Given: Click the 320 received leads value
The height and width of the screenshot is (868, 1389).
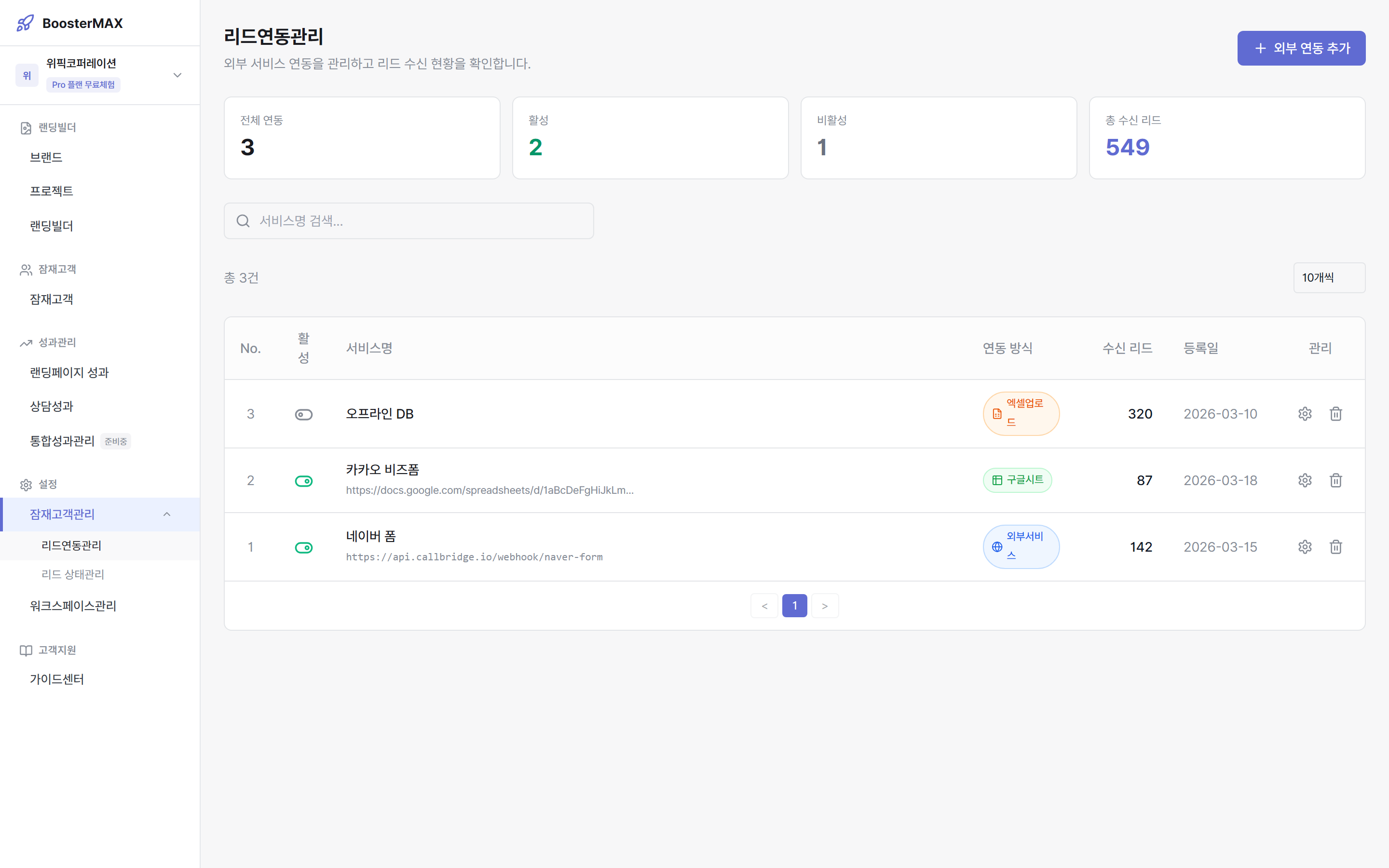Looking at the screenshot, I should coord(1140,414).
